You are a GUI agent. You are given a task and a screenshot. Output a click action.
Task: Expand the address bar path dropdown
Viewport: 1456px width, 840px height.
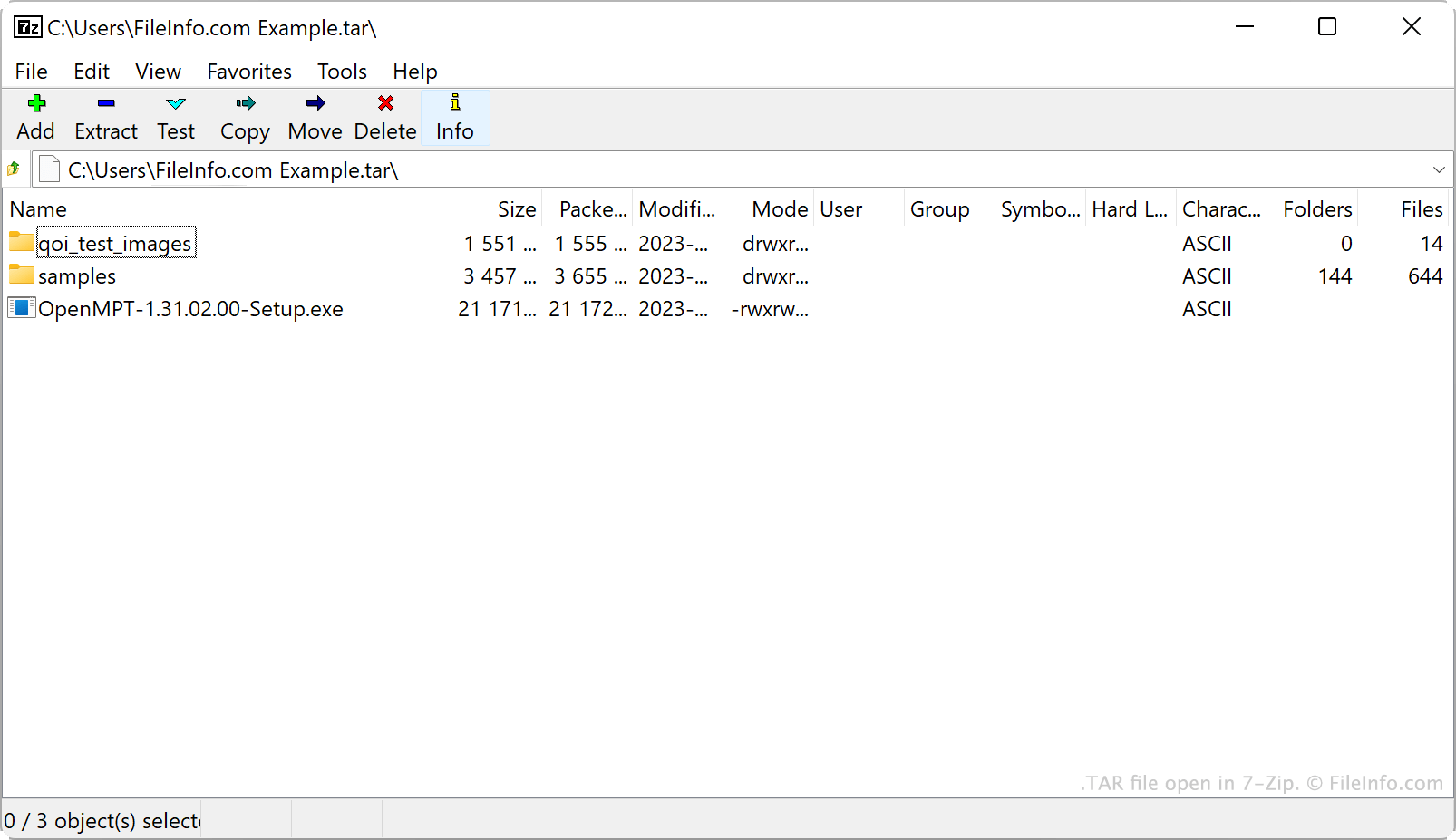coord(1440,169)
